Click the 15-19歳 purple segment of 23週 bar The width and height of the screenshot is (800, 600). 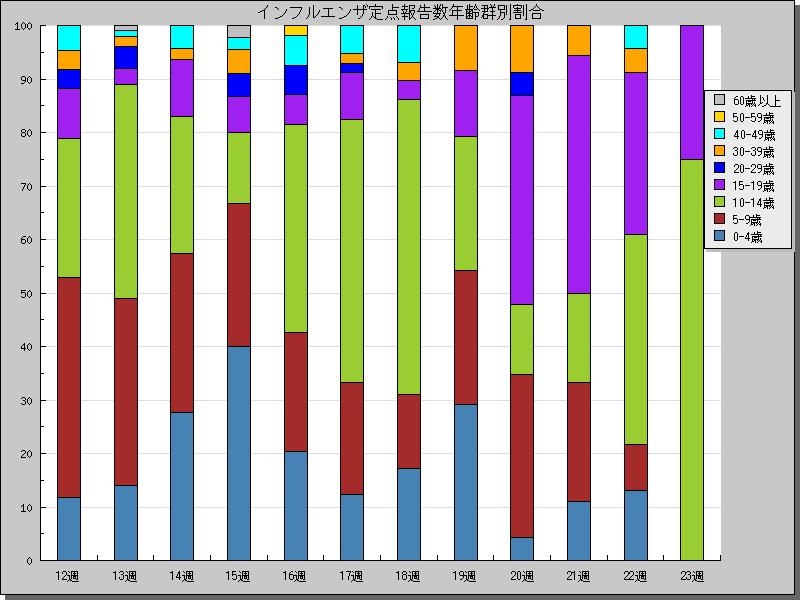(692, 92)
